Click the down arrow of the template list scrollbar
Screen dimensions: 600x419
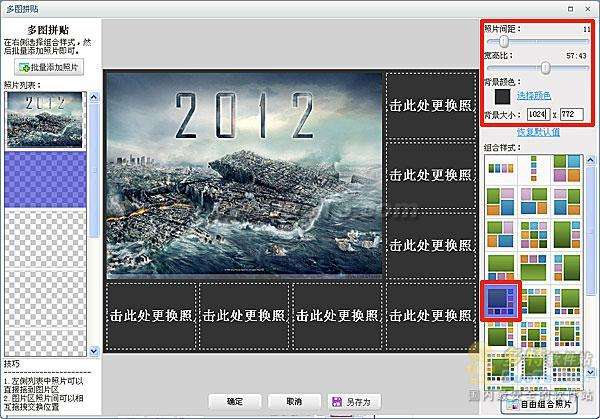coord(590,372)
